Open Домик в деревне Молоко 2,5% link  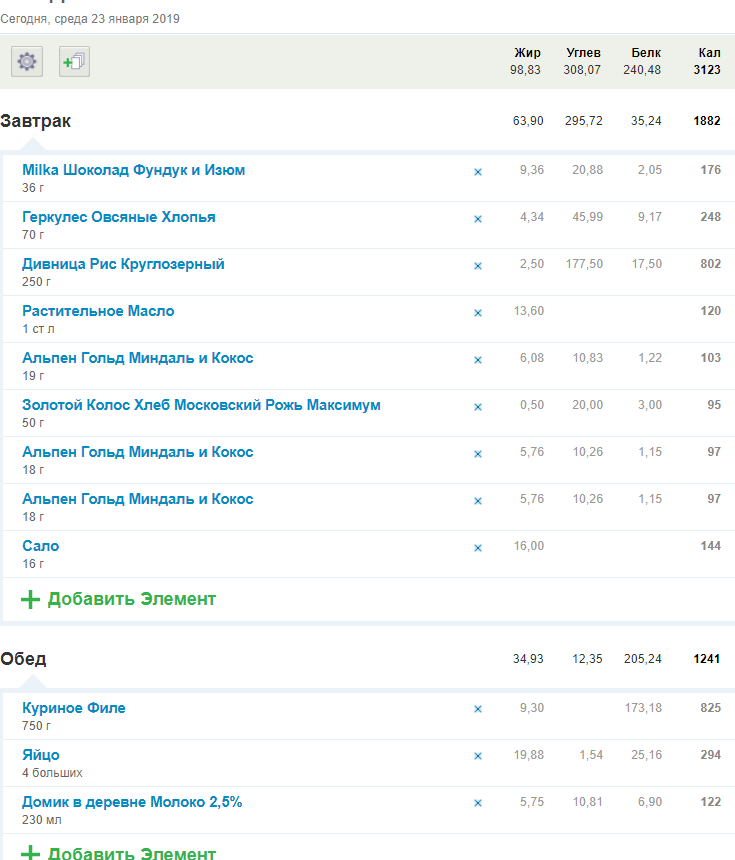pyautogui.click(x=132, y=802)
